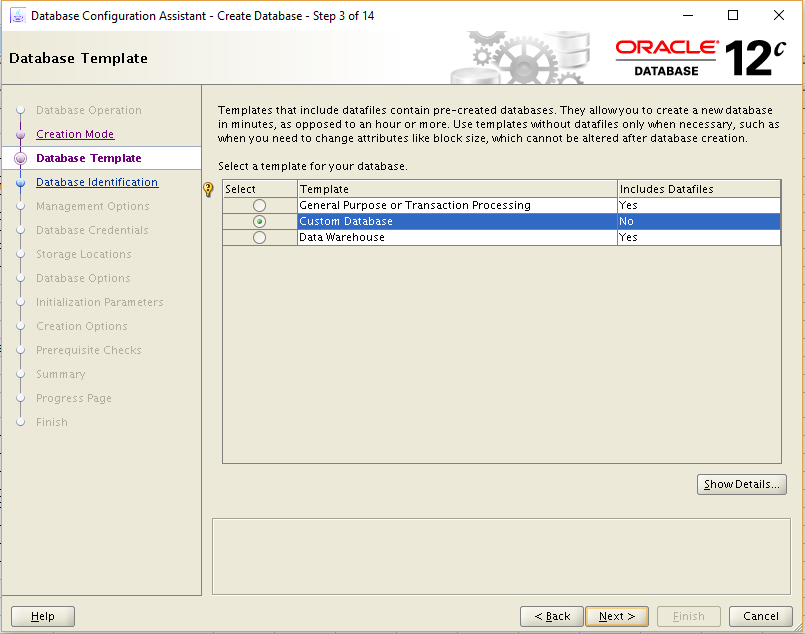Open the Database Identification step link

(97, 182)
